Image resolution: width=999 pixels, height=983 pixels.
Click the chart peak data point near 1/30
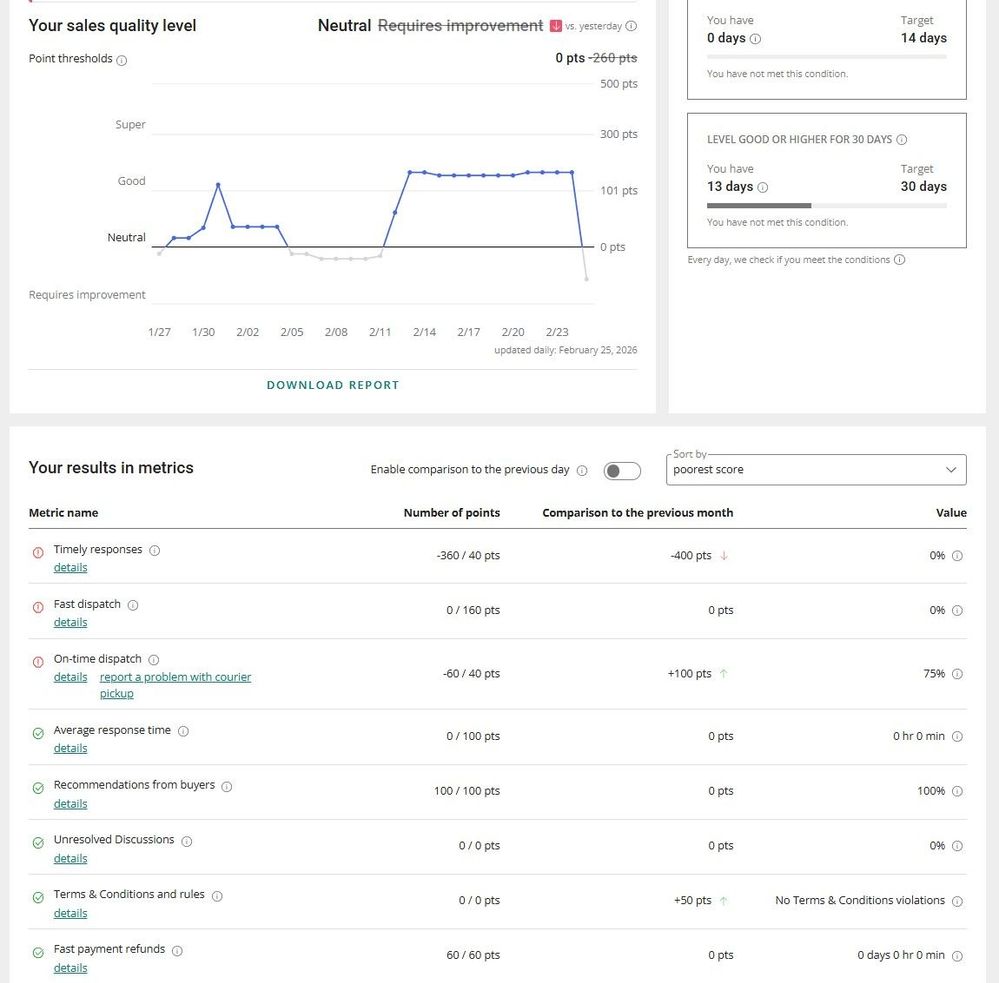tap(218, 185)
